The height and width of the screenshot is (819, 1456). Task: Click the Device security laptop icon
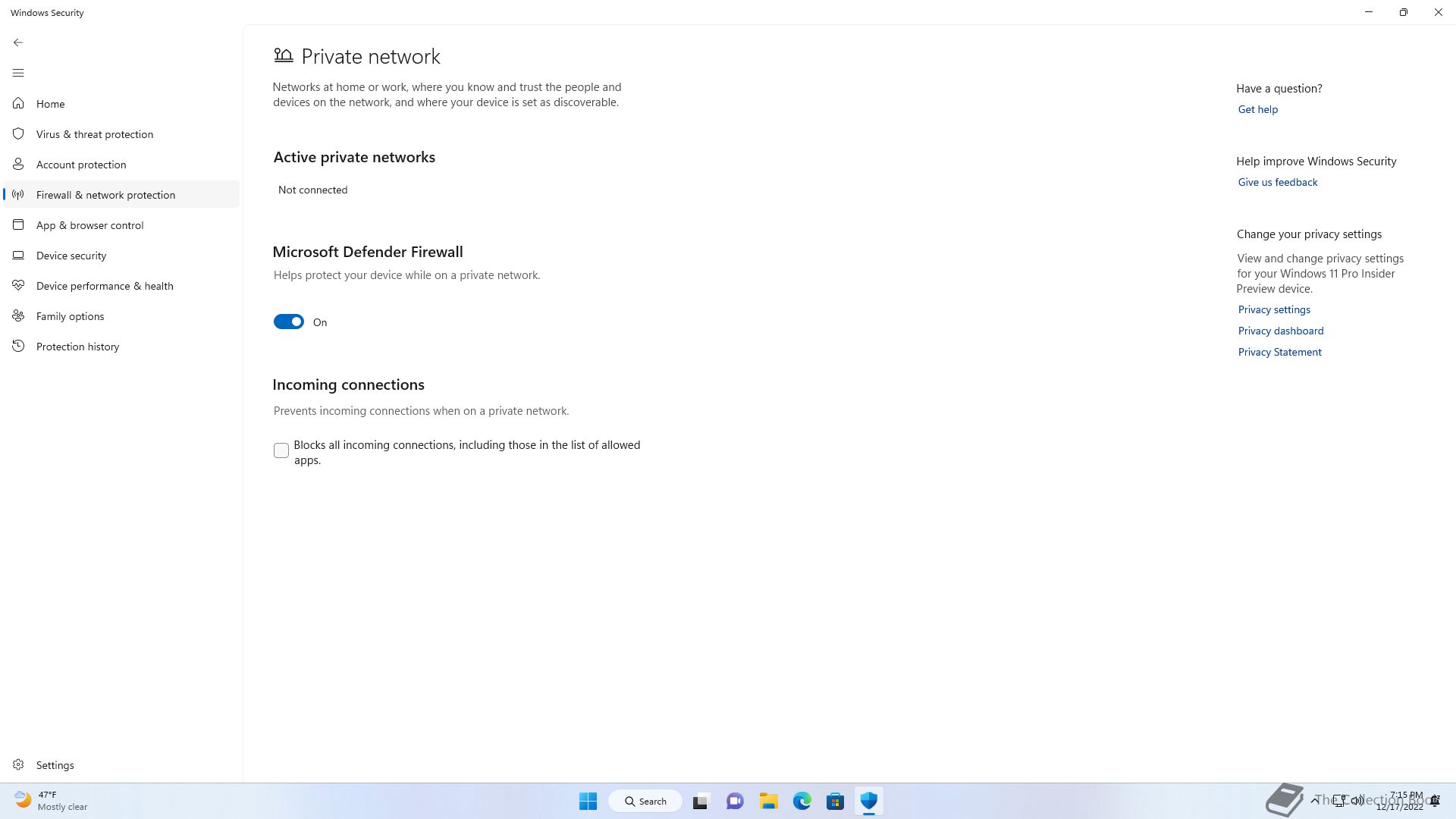click(x=18, y=256)
